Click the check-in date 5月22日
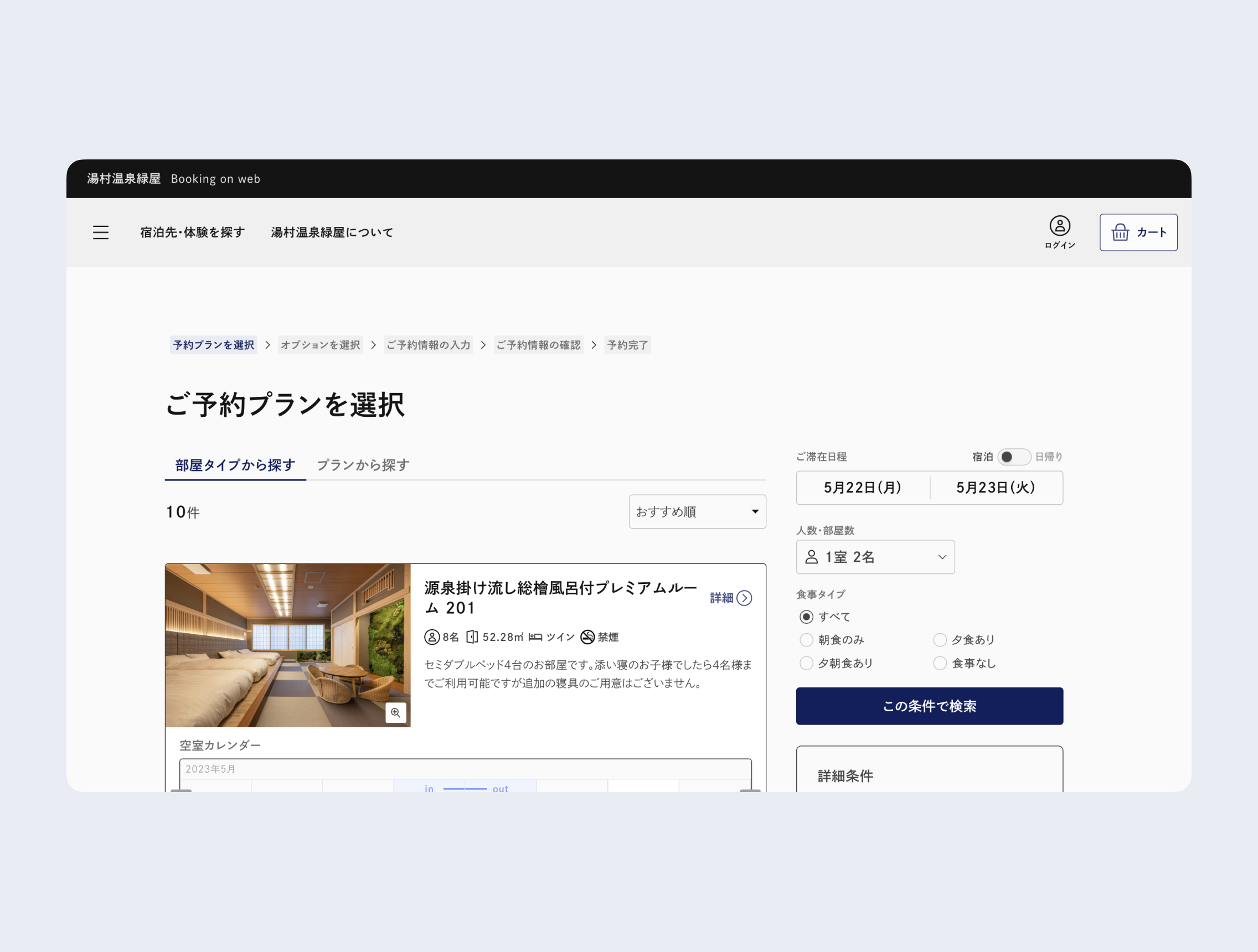The width and height of the screenshot is (1258, 952). [862, 488]
